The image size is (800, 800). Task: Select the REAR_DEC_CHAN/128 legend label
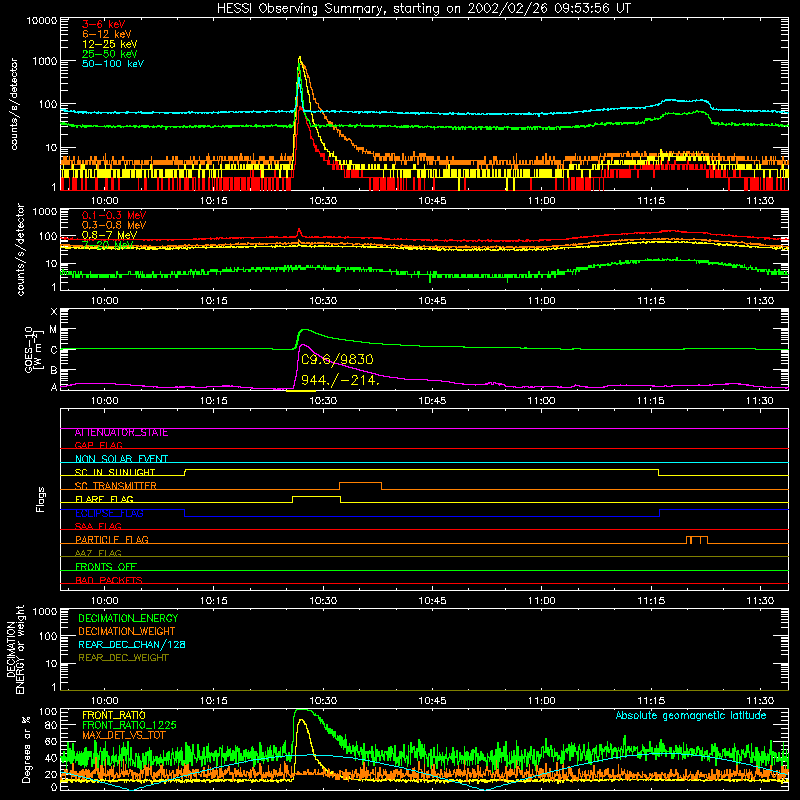[x=132, y=645]
